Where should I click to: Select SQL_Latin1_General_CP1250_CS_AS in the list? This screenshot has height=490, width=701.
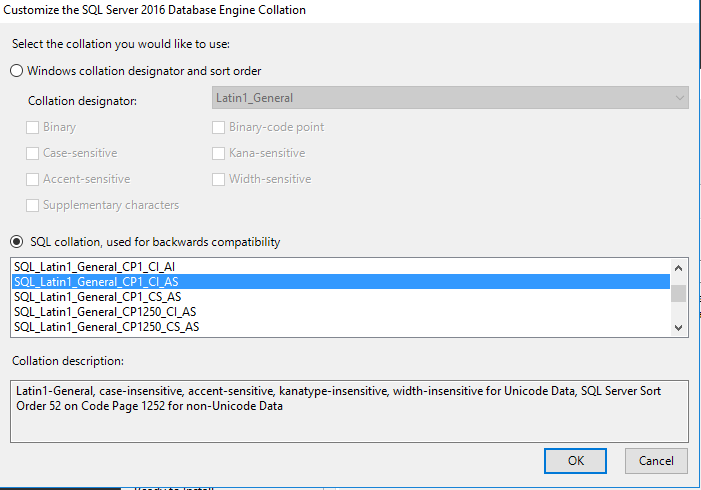click(341, 327)
